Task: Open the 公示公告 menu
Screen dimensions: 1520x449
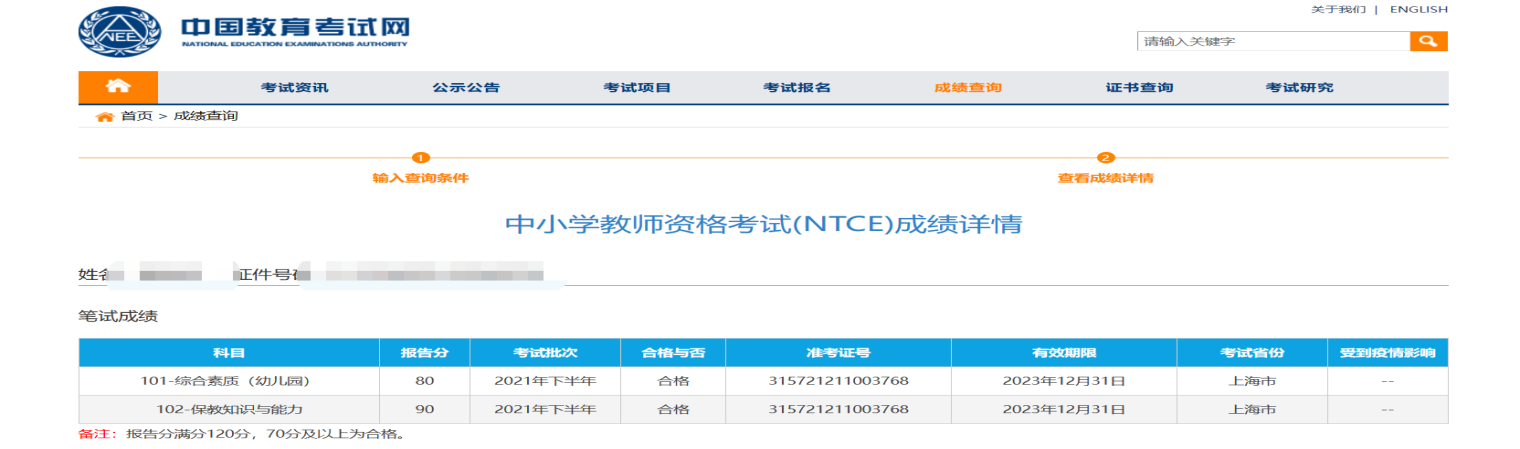Action: pos(465,88)
